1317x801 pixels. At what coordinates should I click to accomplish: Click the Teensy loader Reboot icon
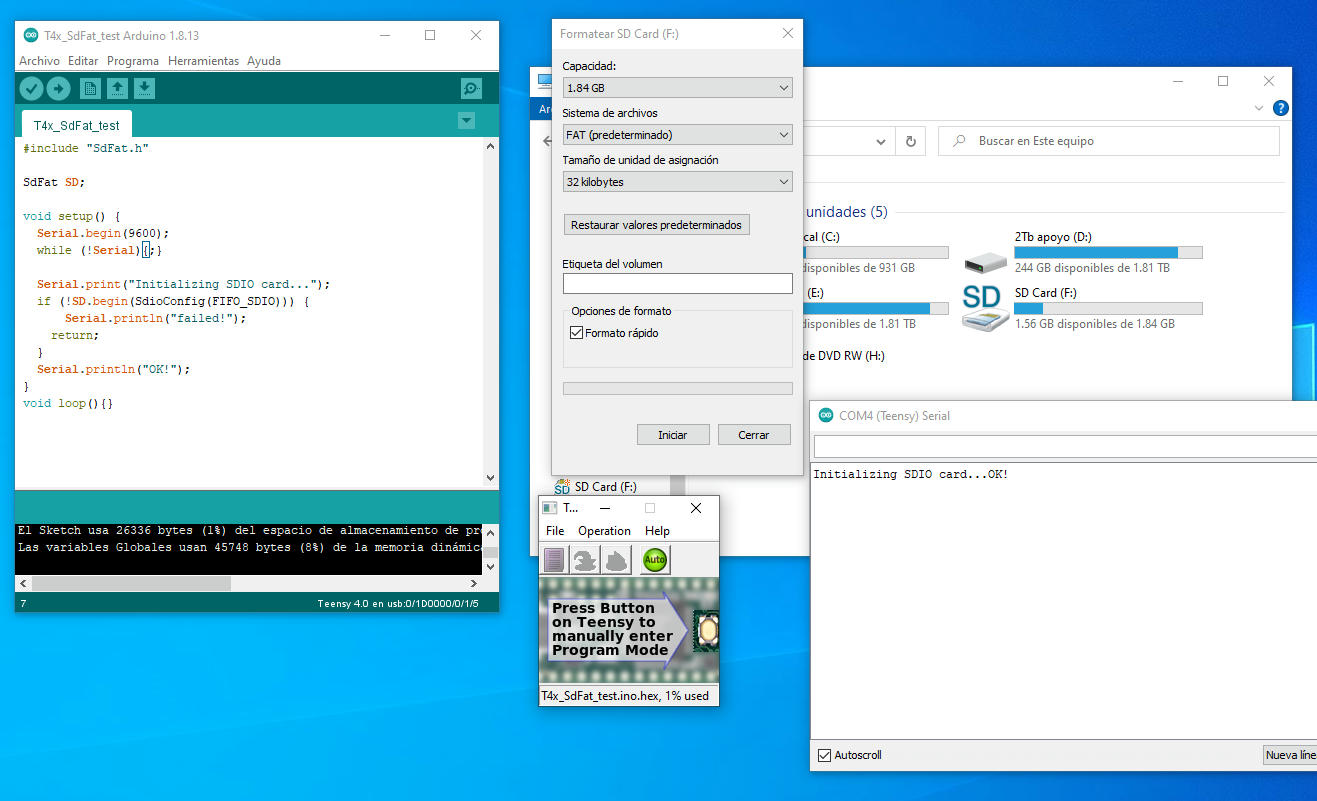tap(617, 559)
